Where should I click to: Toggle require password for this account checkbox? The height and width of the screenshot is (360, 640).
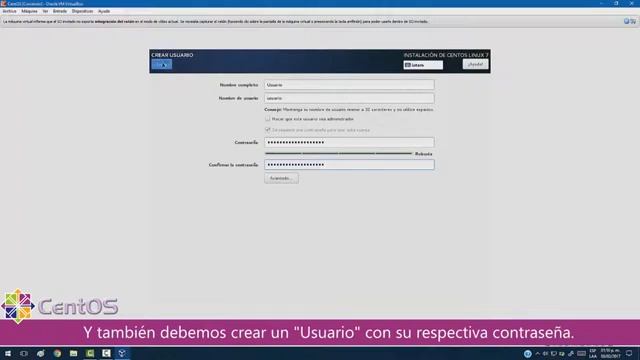point(268,130)
